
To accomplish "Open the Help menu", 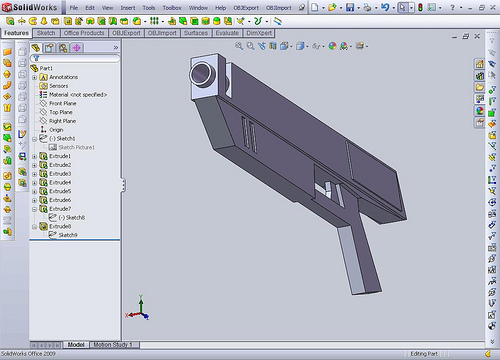I will (220, 8).
